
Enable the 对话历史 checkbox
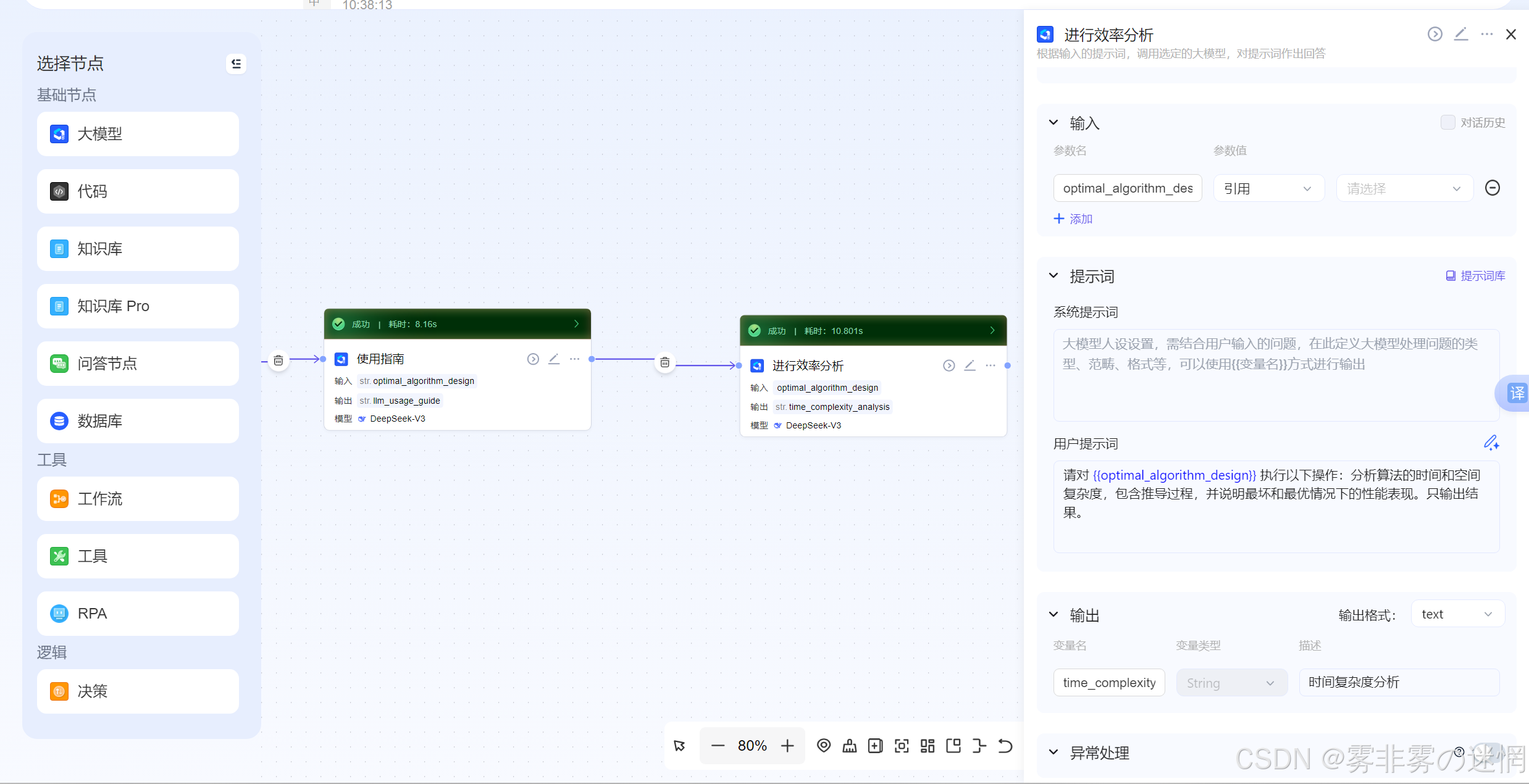pyautogui.click(x=1447, y=122)
